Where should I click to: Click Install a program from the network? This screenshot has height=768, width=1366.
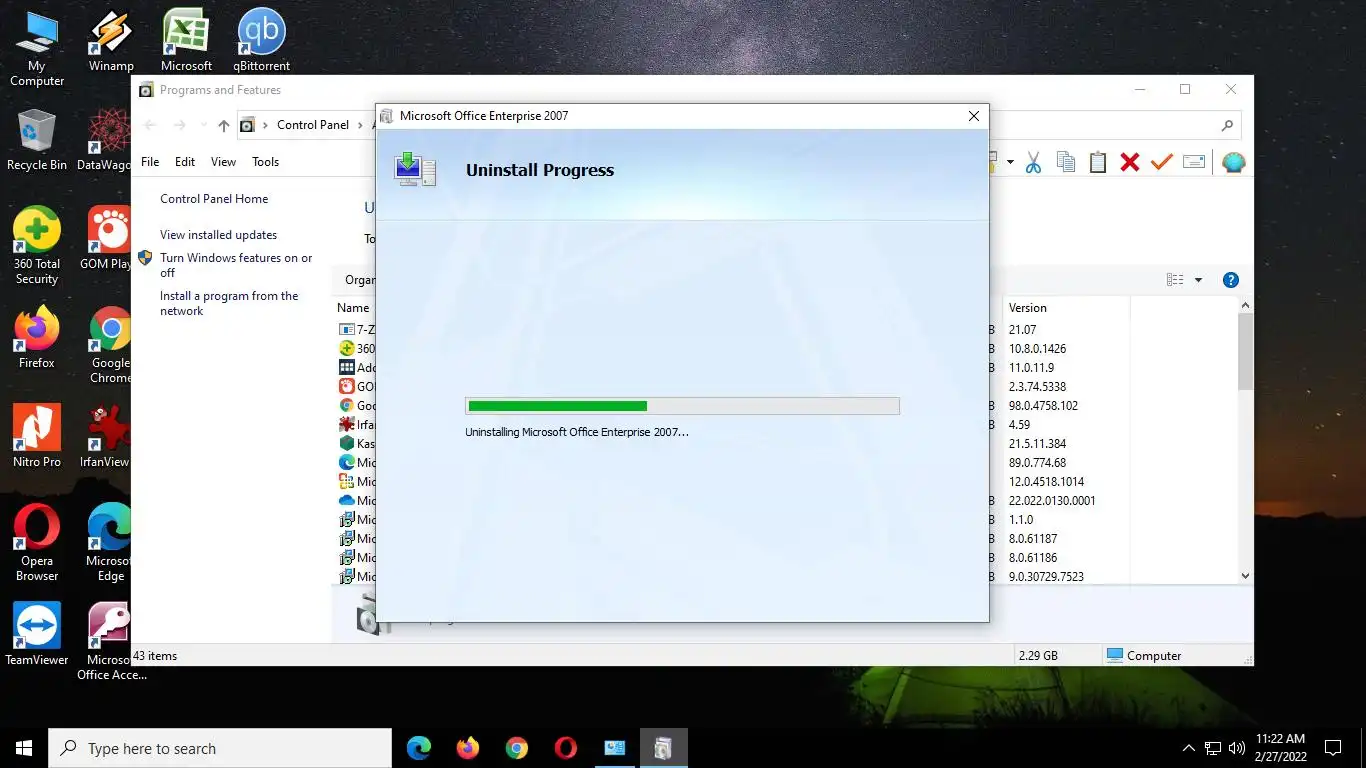pos(229,303)
